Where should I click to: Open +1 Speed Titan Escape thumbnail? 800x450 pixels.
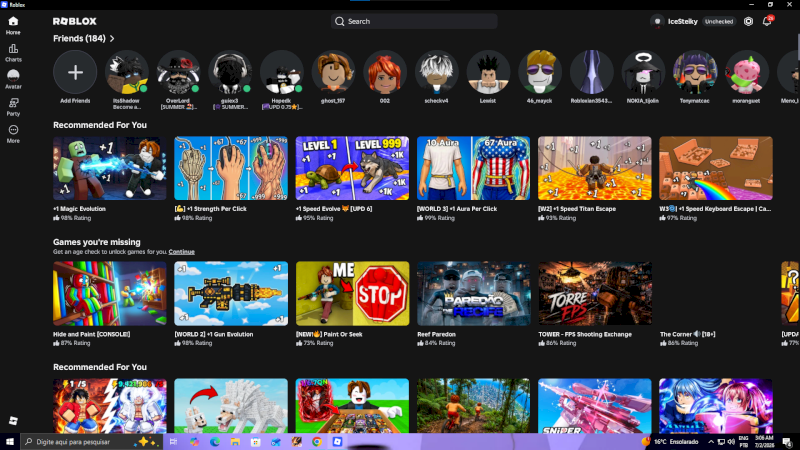(x=594, y=168)
